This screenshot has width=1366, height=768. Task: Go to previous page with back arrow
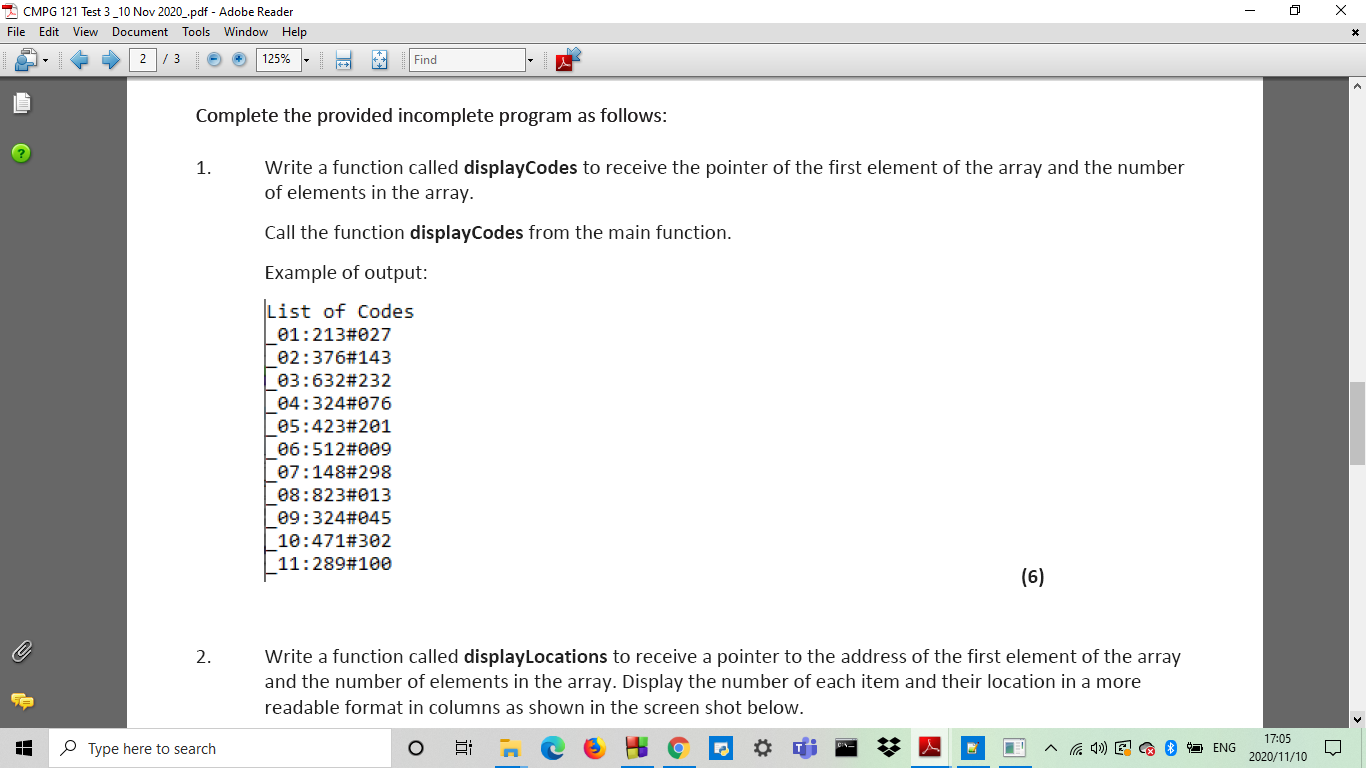[x=81, y=59]
